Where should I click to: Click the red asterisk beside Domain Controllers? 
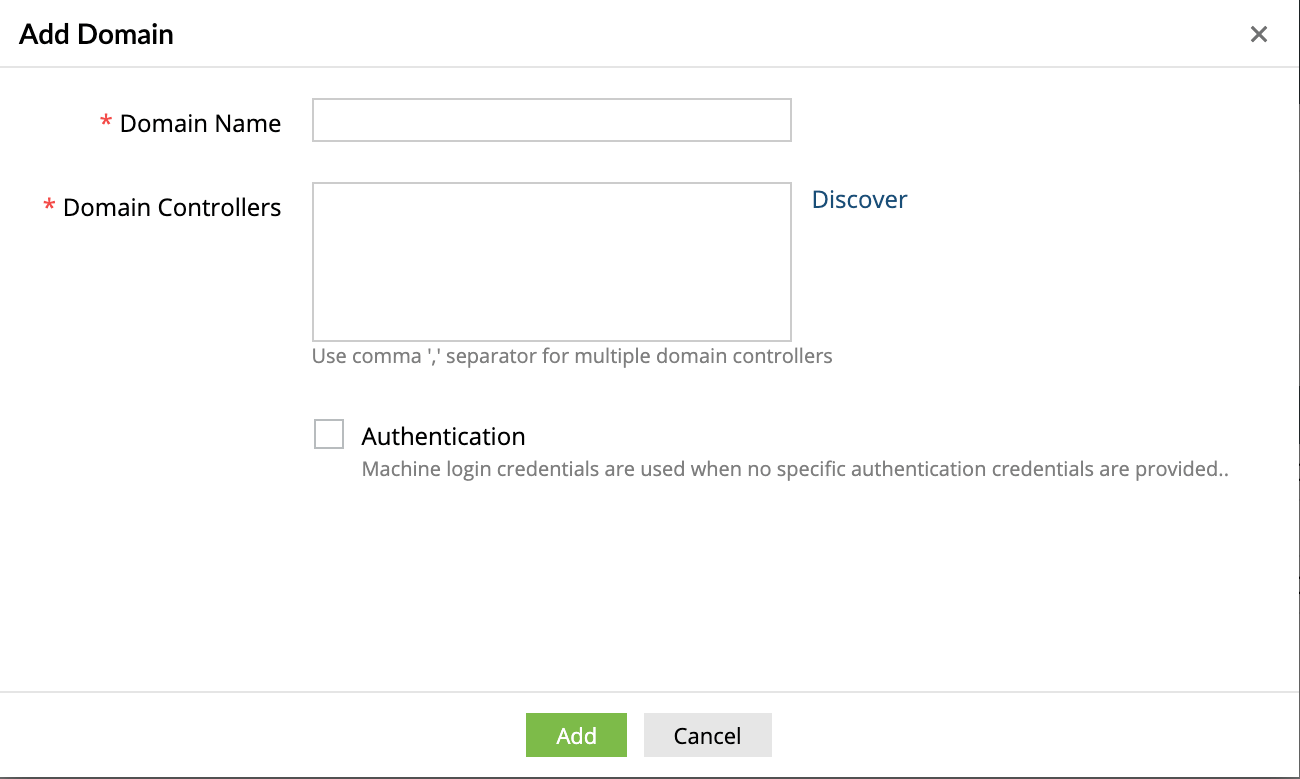(49, 206)
